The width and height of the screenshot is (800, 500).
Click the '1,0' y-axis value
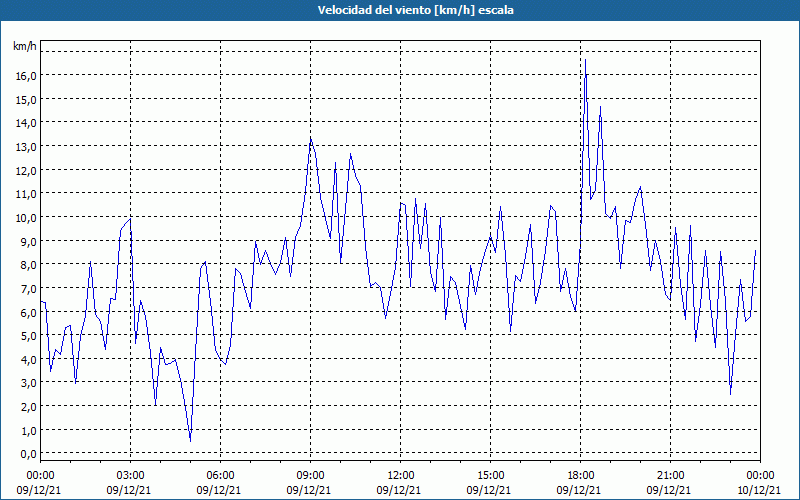pos(29,431)
